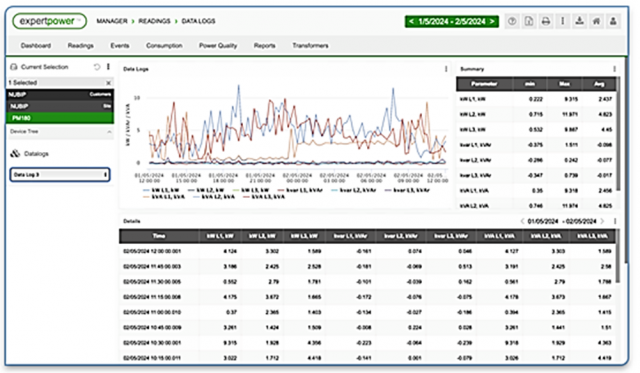Open the Data Log 3 dropdown
Image resolution: width=640 pixels, height=373 pixels.
point(60,175)
